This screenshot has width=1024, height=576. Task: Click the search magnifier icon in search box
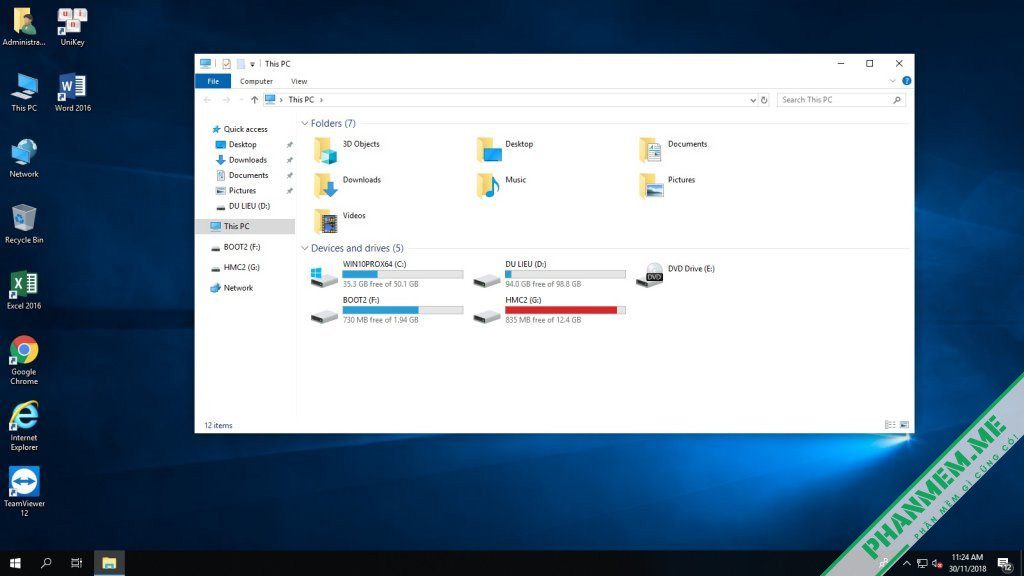click(897, 100)
